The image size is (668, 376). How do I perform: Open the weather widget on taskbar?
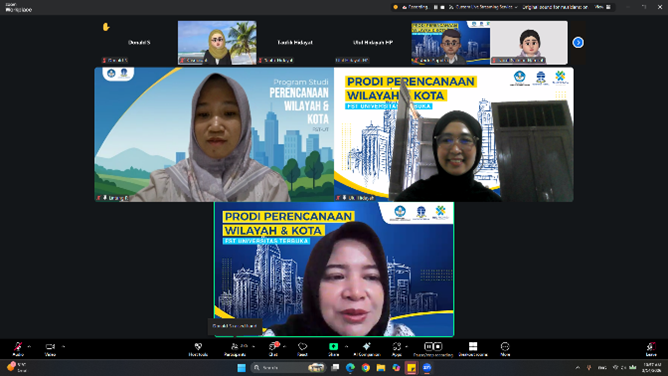(16, 367)
